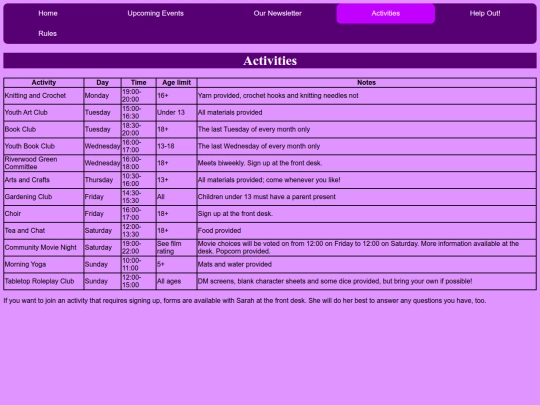Image resolution: width=540 pixels, height=405 pixels.
Task: Select the Tabletop Roleplay Club cell
Action: coord(44,281)
